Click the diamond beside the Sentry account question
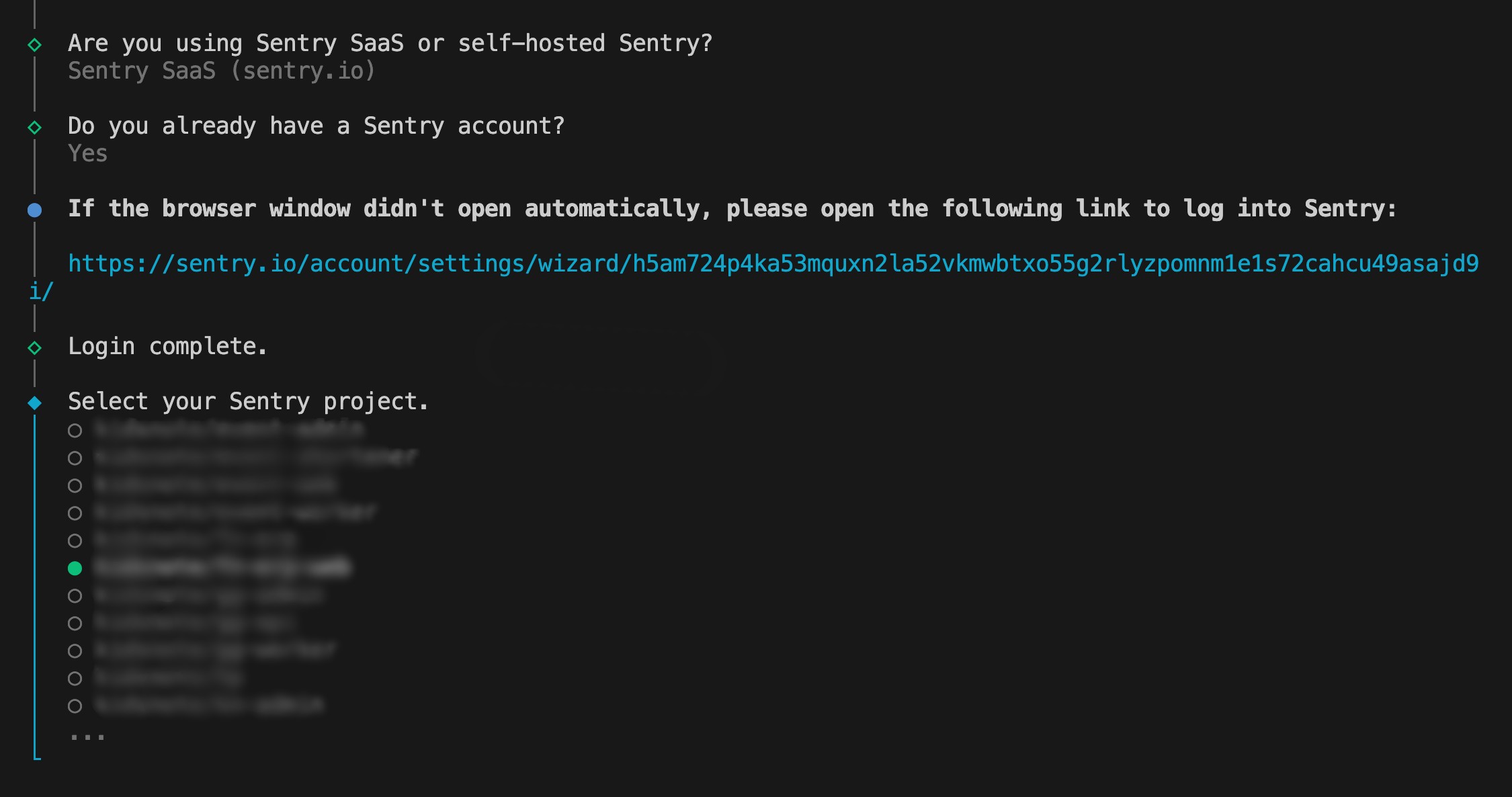 (x=35, y=128)
